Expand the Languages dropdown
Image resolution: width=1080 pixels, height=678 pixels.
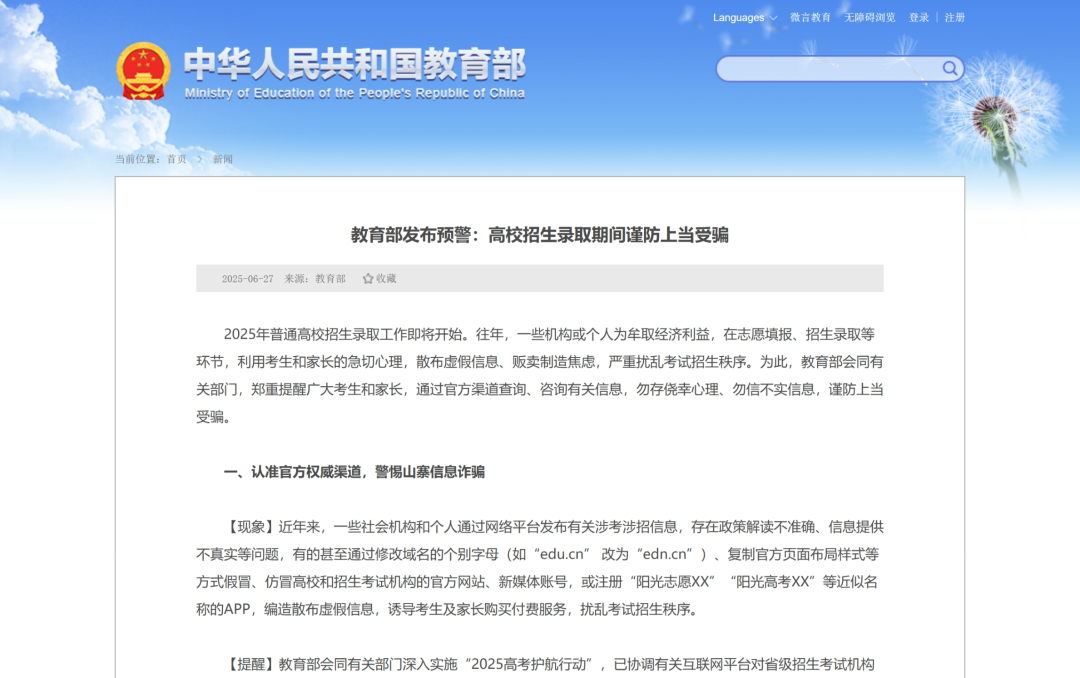click(744, 18)
